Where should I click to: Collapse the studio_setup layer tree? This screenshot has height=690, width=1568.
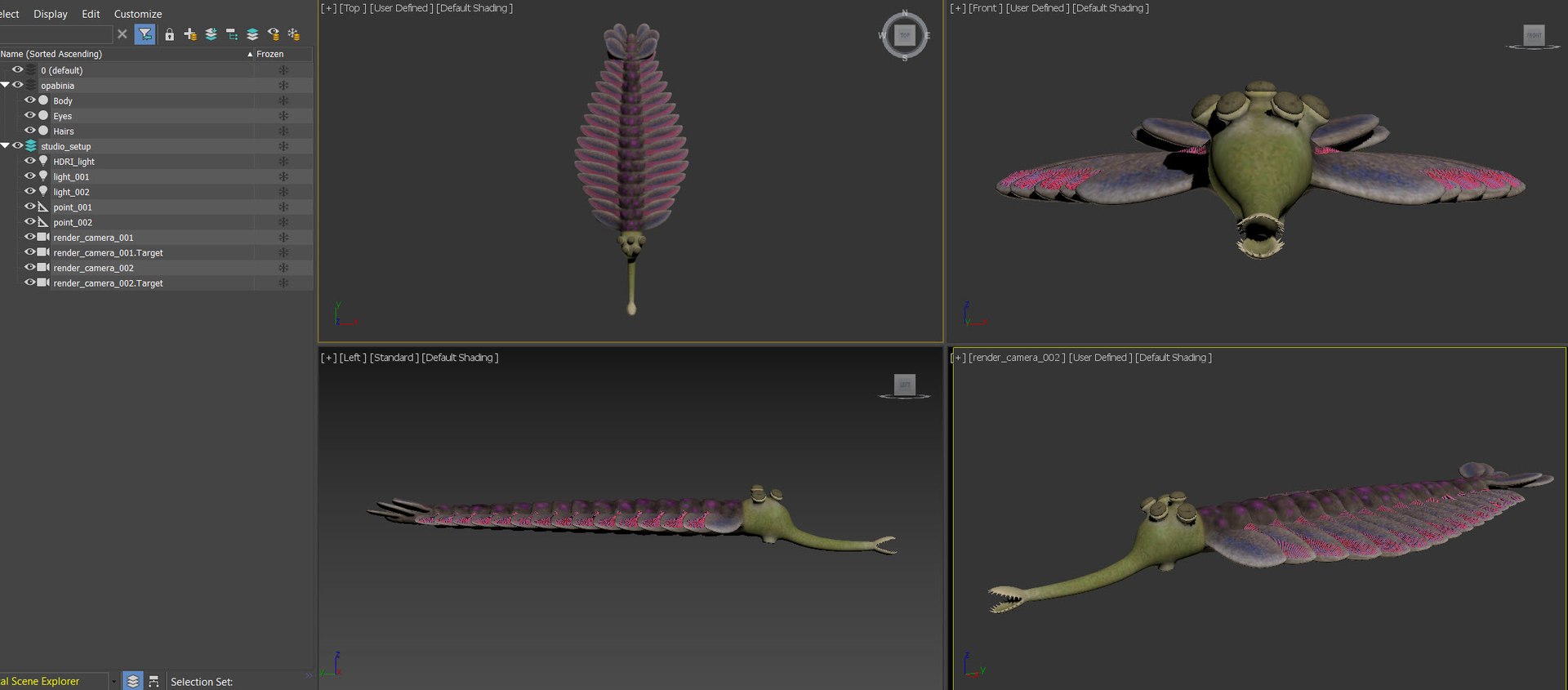click(5, 146)
